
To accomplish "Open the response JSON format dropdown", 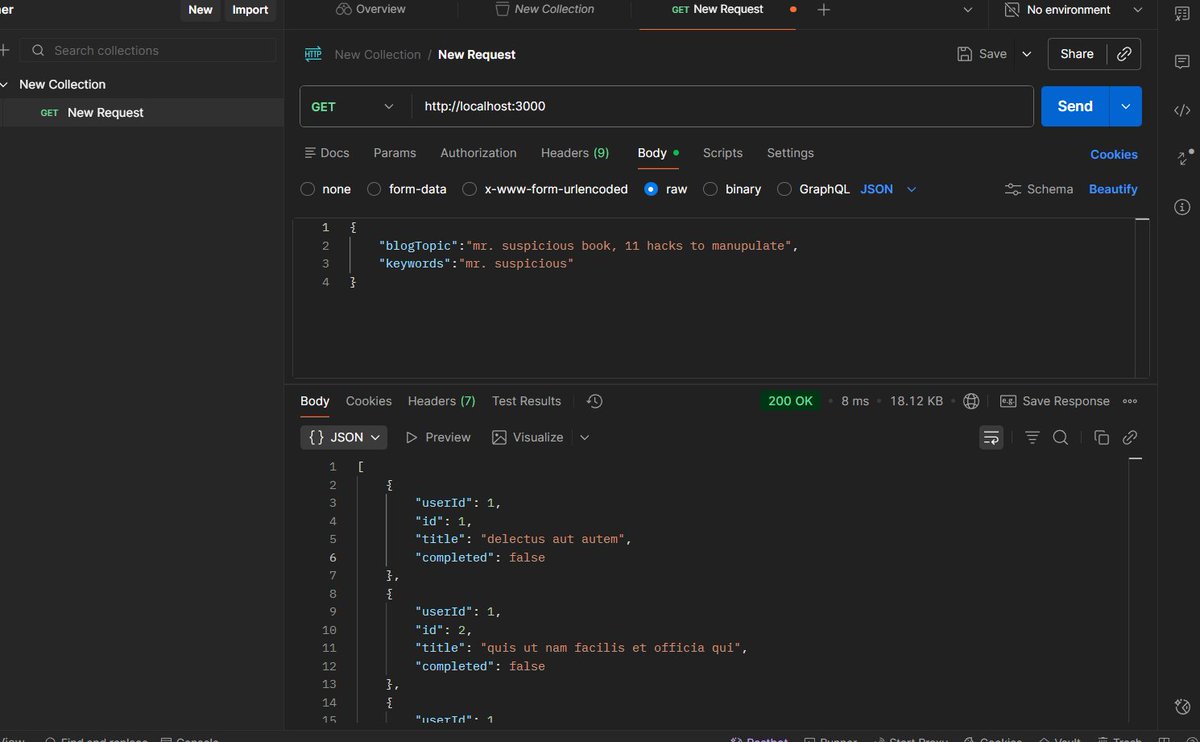I will click(x=344, y=437).
